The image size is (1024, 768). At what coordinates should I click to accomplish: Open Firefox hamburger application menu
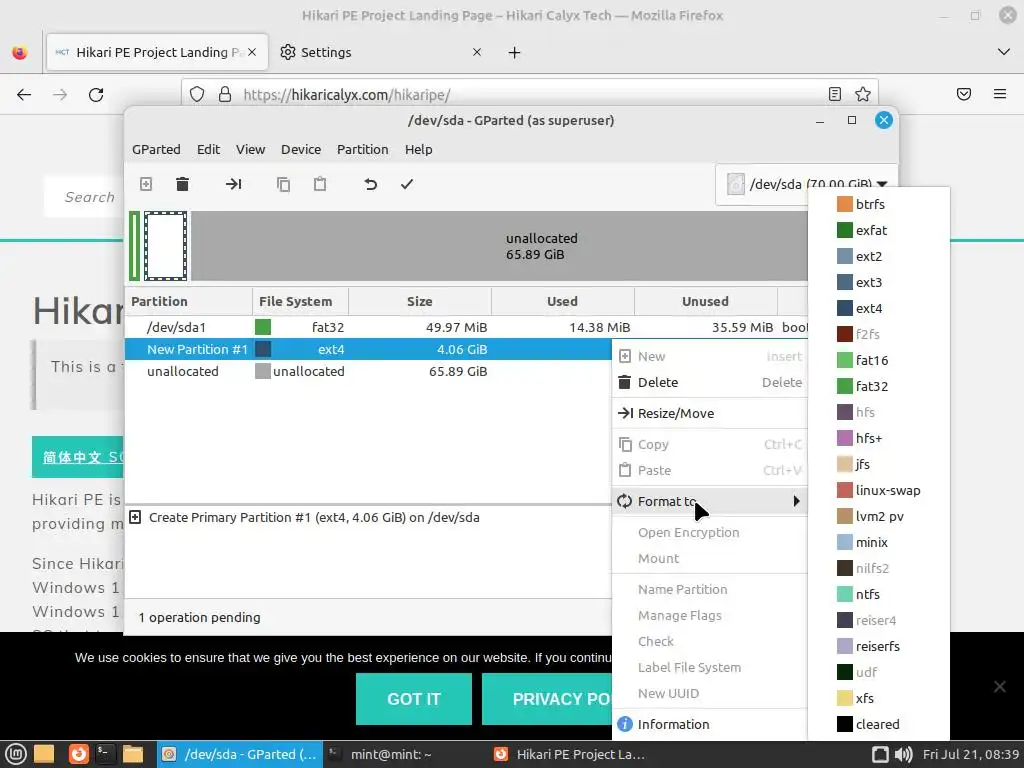[x=1000, y=94]
